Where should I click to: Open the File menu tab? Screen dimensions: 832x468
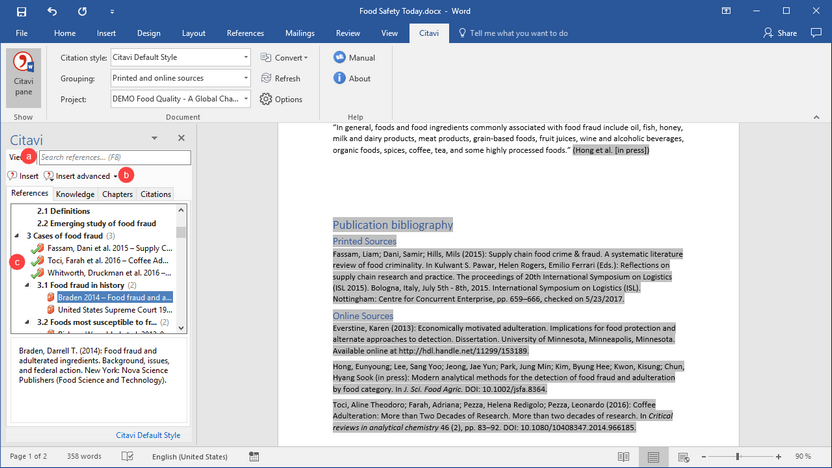point(22,33)
